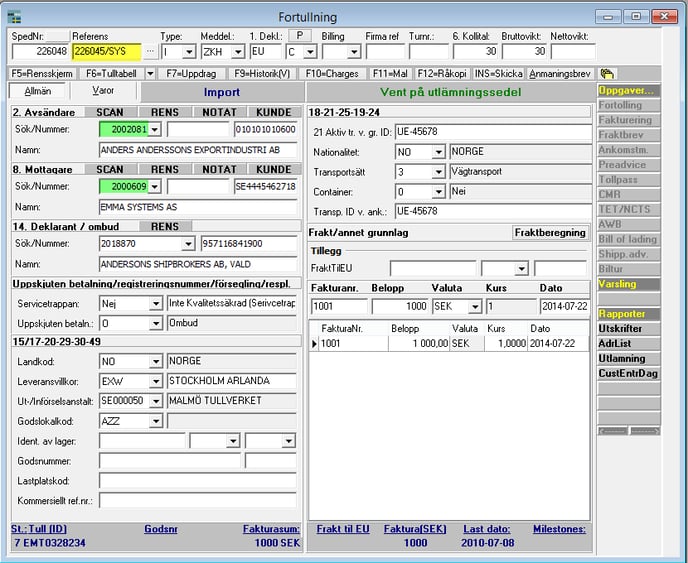This screenshot has height=563, width=688.
Task: Switch to the Varor tab
Action: (x=103, y=91)
